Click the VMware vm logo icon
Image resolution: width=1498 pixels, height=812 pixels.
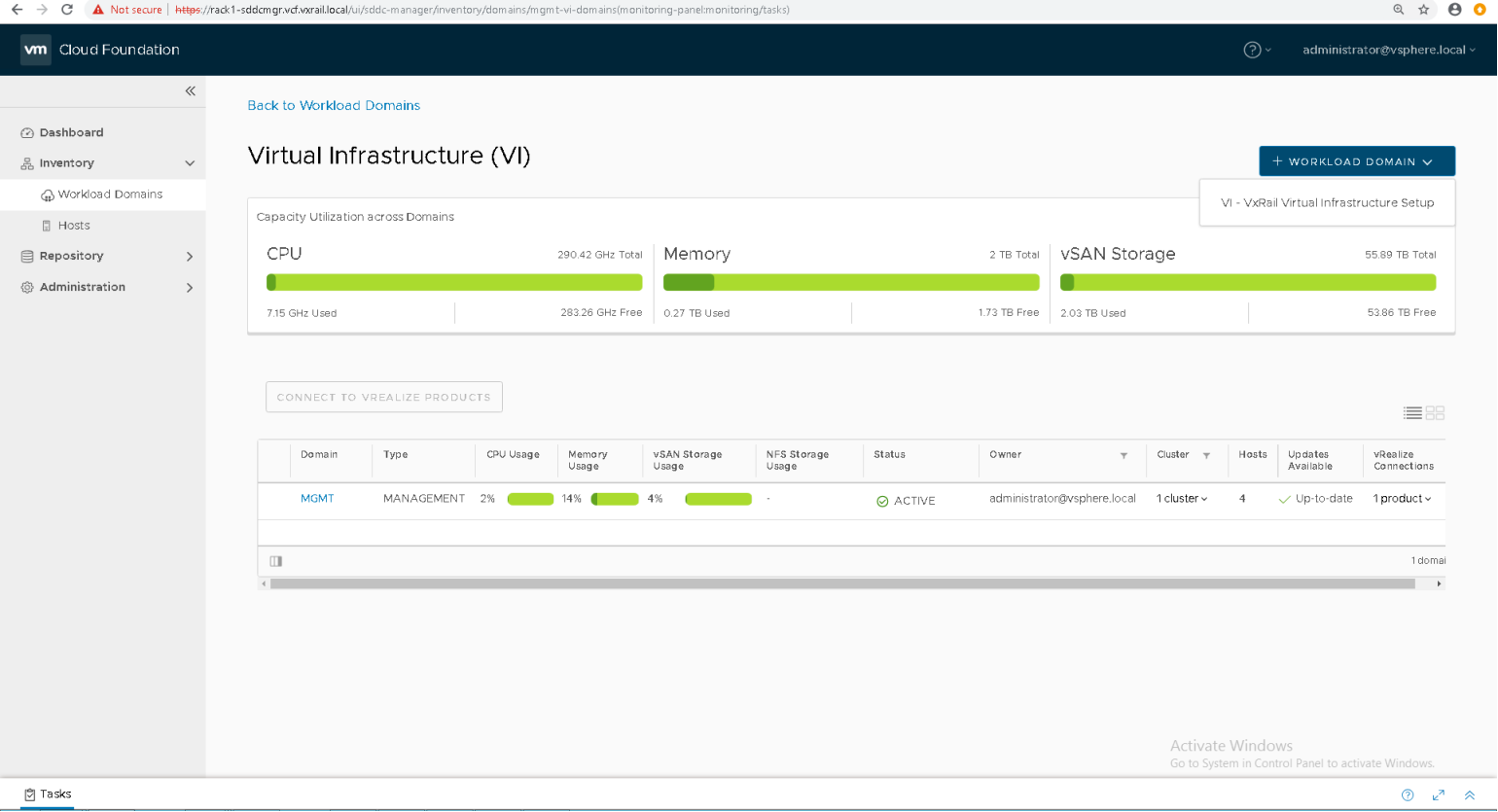point(35,50)
